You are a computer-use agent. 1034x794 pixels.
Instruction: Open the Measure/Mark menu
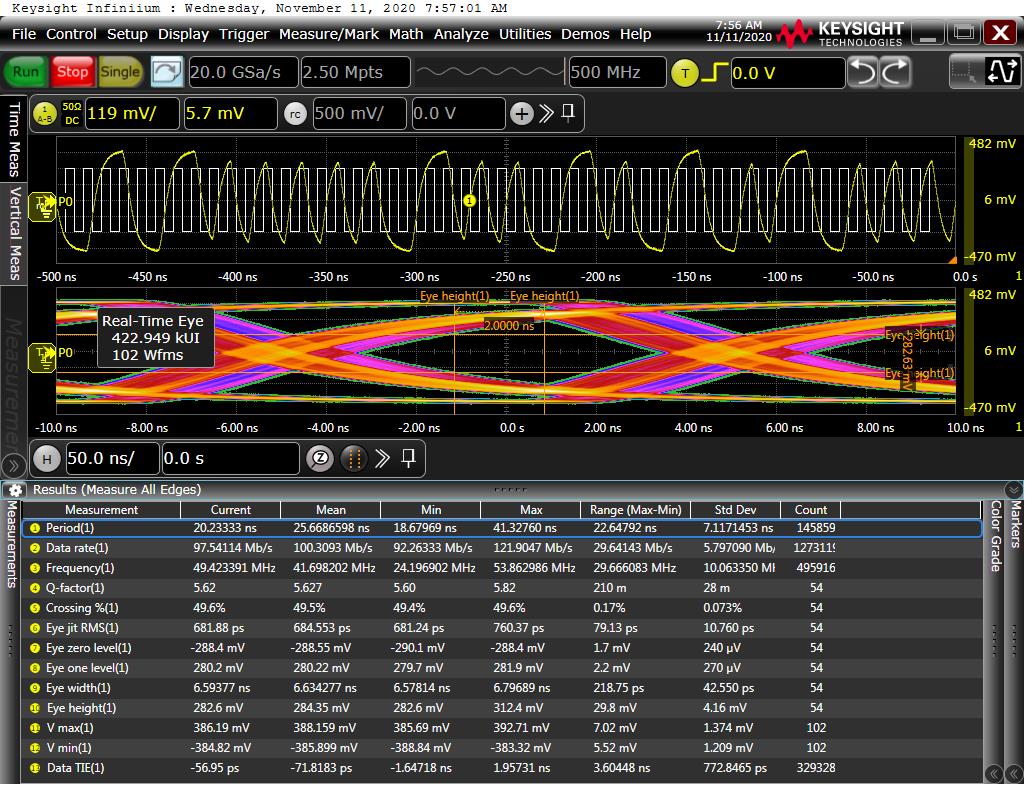[x=328, y=34]
